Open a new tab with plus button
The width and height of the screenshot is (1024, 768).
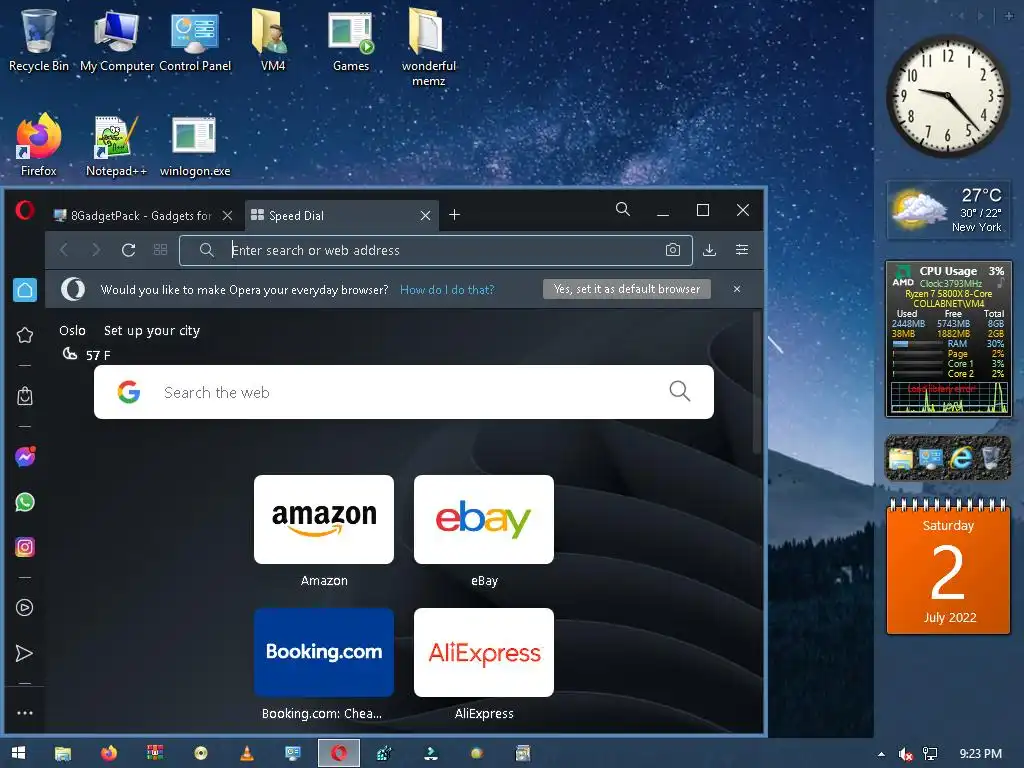455,215
